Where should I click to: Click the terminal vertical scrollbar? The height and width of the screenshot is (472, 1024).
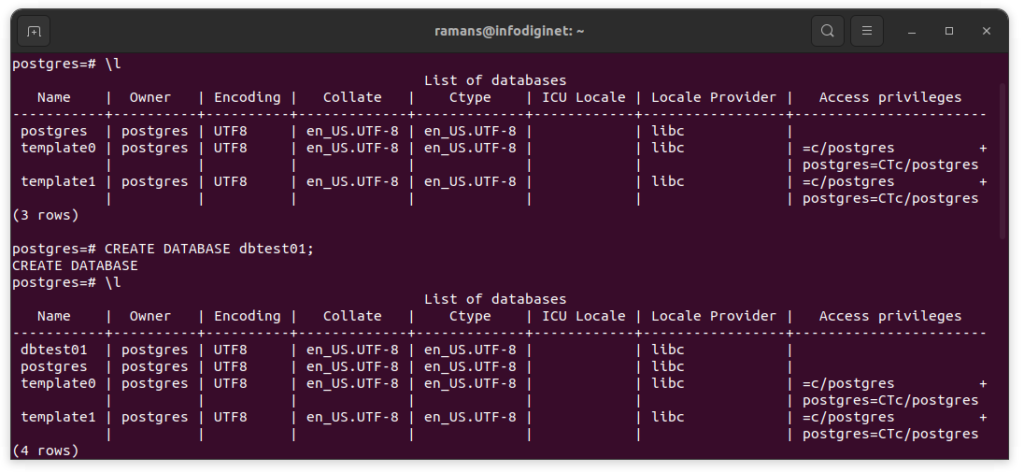click(1003, 160)
